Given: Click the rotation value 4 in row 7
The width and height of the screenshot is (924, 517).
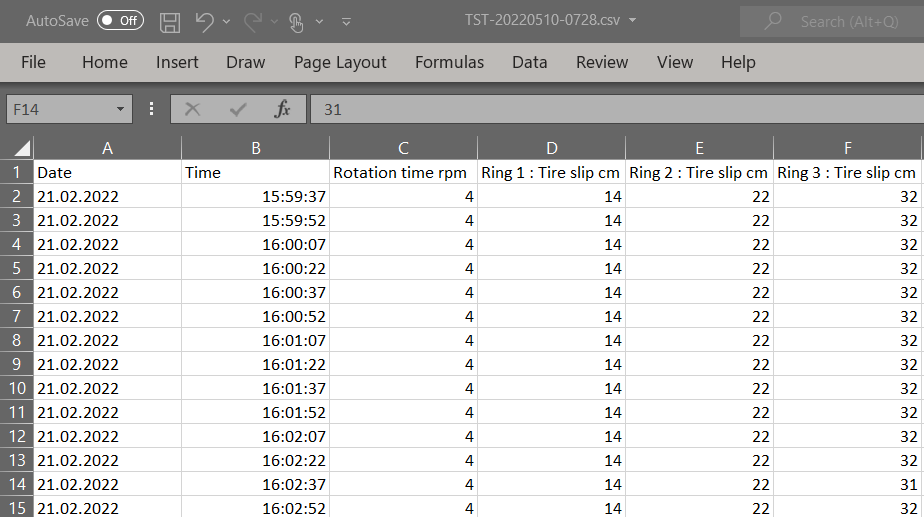Looking at the screenshot, I should pos(403,317).
